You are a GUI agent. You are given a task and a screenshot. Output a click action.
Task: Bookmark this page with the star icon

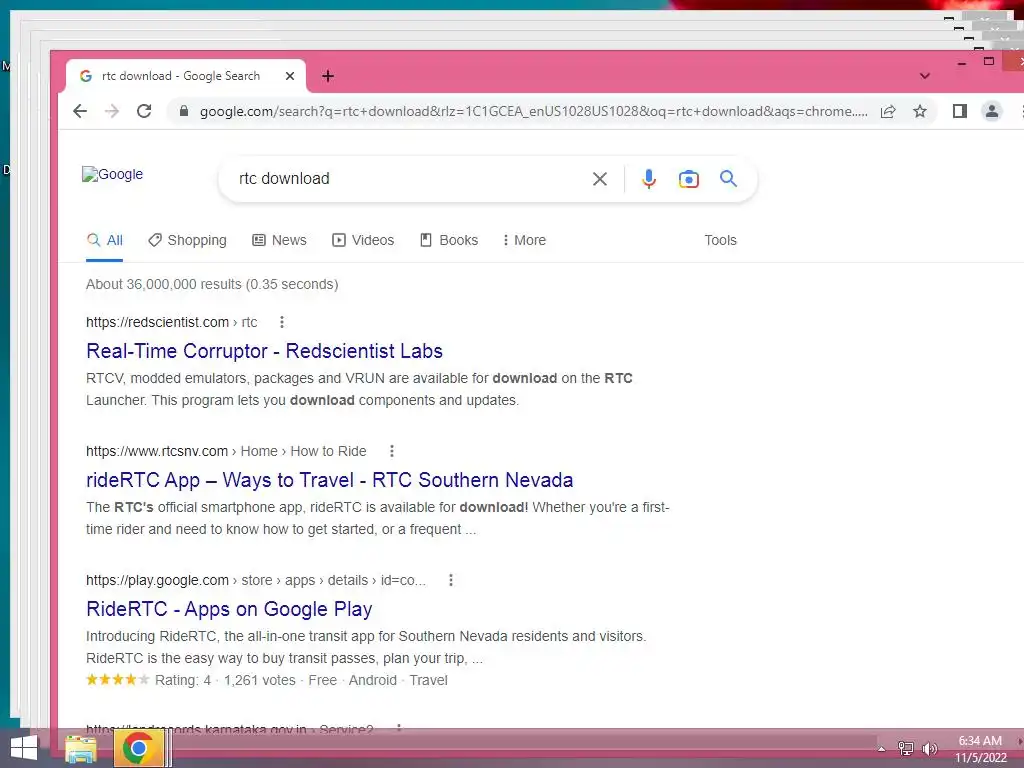coord(920,111)
